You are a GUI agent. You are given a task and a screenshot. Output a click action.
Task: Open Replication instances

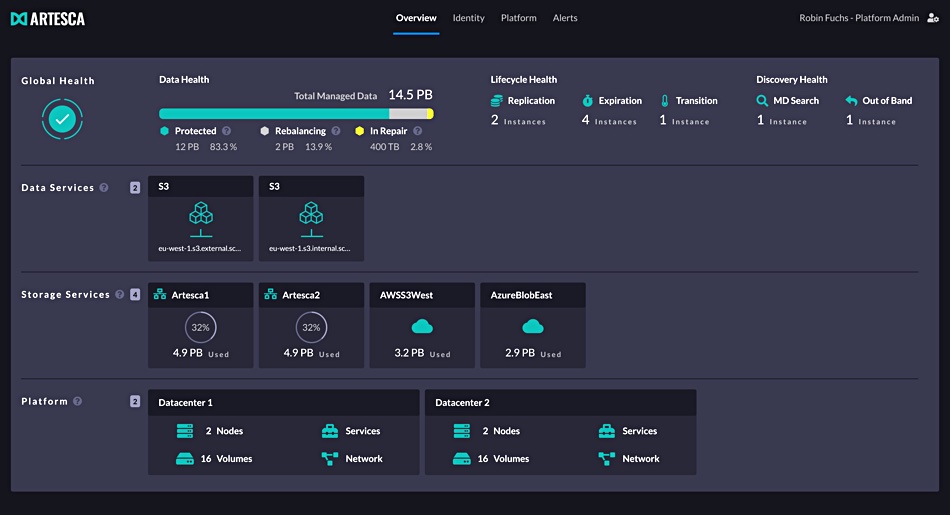tap(518, 121)
